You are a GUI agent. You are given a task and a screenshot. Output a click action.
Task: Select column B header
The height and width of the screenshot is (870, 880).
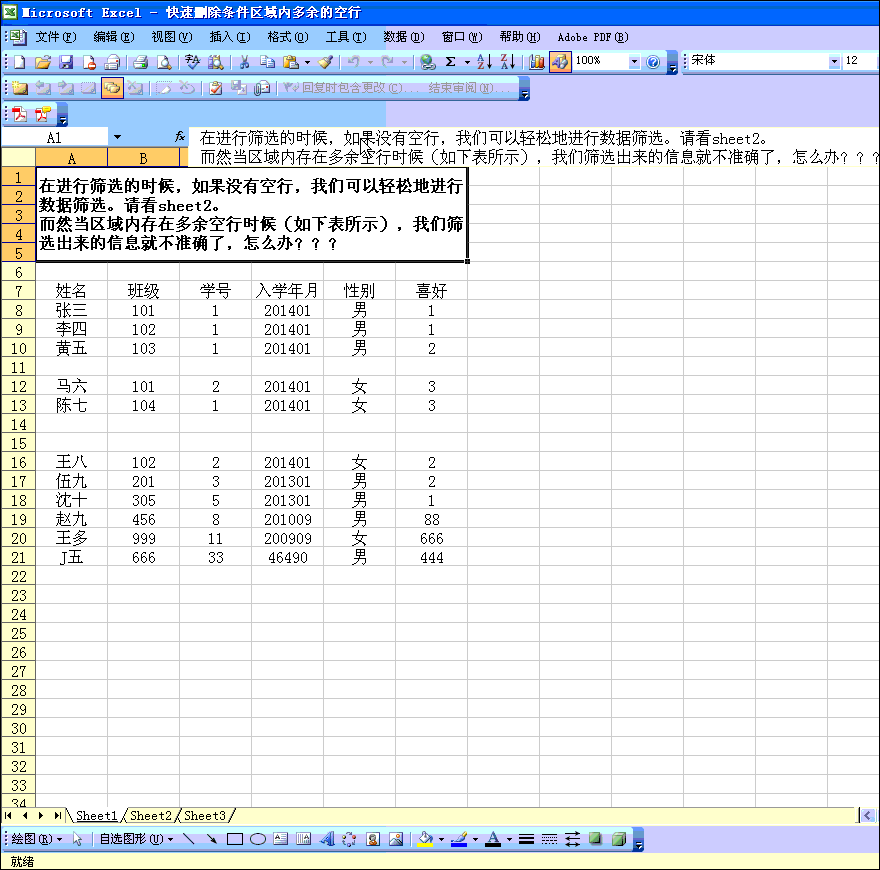pyautogui.click(x=143, y=158)
